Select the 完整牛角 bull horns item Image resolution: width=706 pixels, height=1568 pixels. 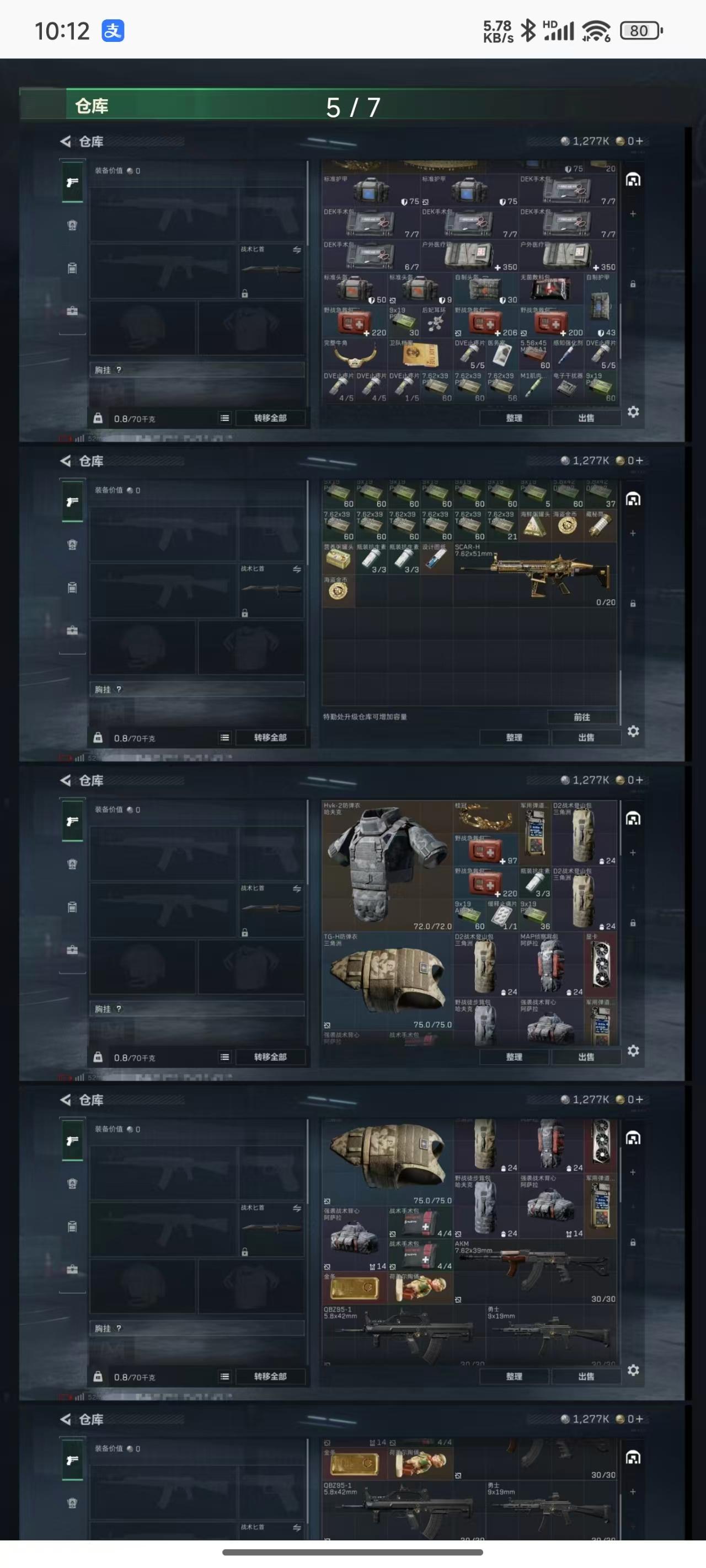tap(355, 355)
